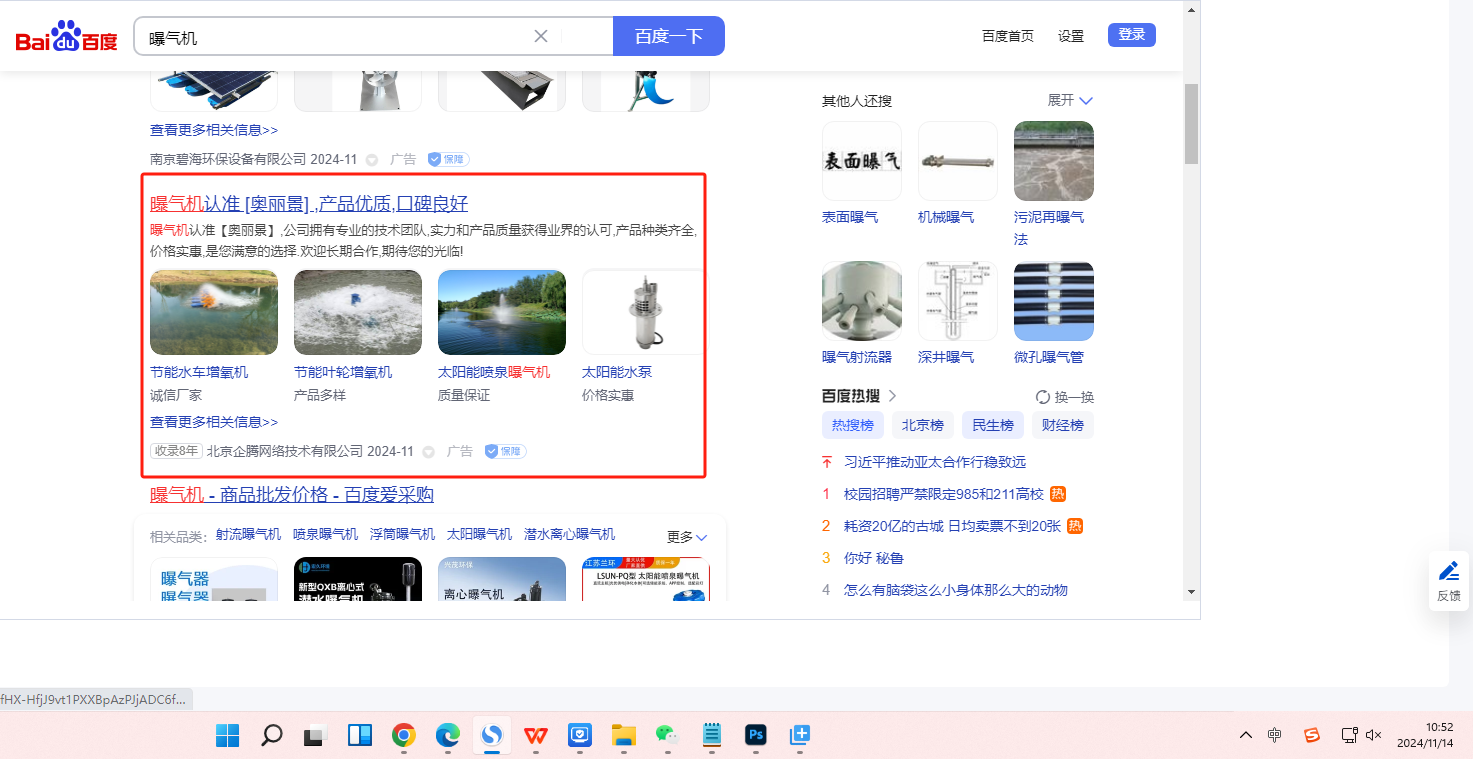This screenshot has height=759, width=1473.
Task: Click the scrollbar down arrow
Action: pyautogui.click(x=1191, y=591)
